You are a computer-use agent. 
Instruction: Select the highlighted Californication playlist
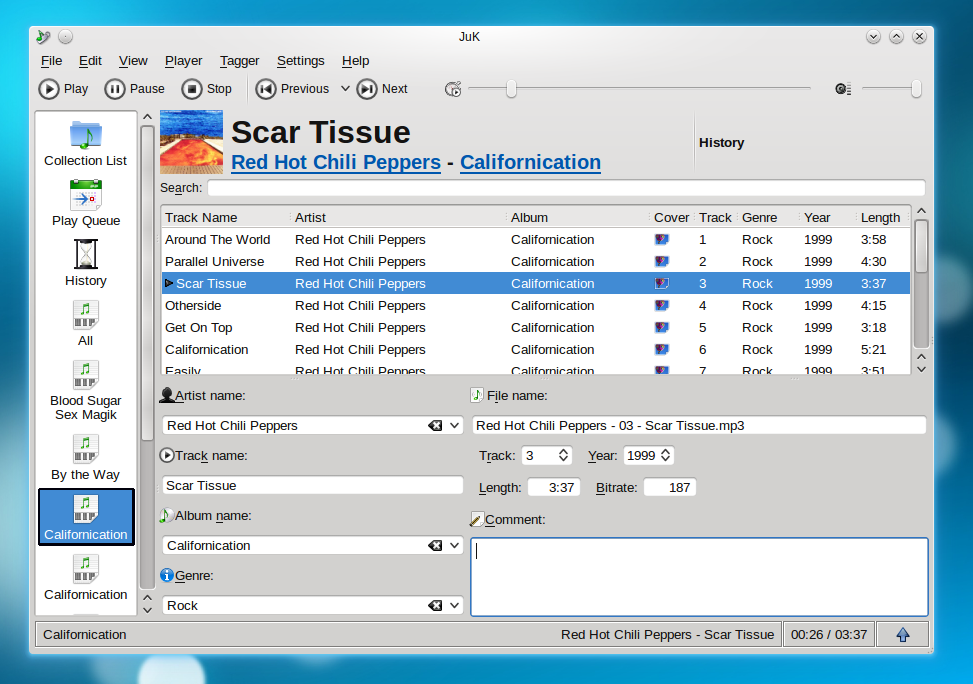pyautogui.click(x=86, y=517)
